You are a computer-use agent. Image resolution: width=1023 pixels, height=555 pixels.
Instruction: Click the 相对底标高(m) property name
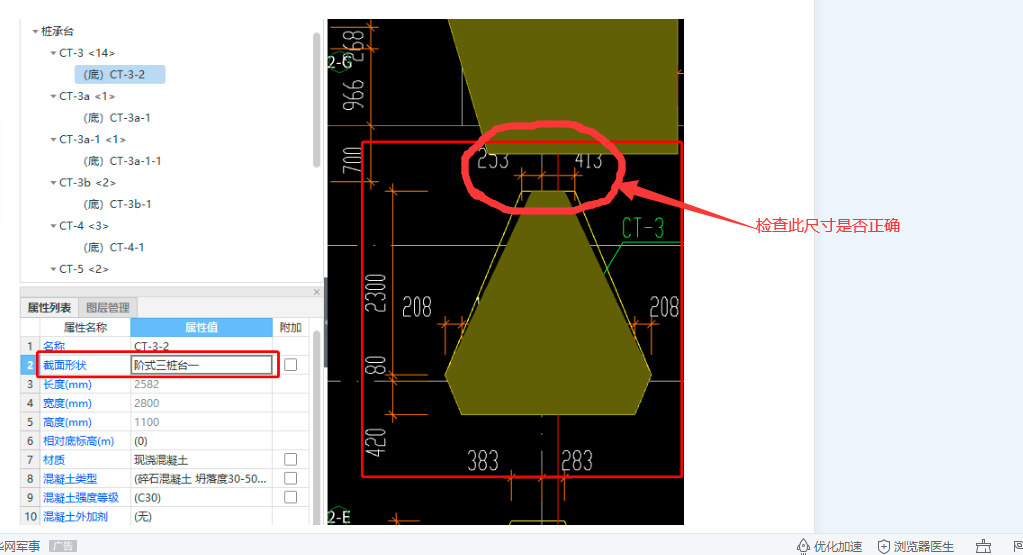[x=78, y=441]
